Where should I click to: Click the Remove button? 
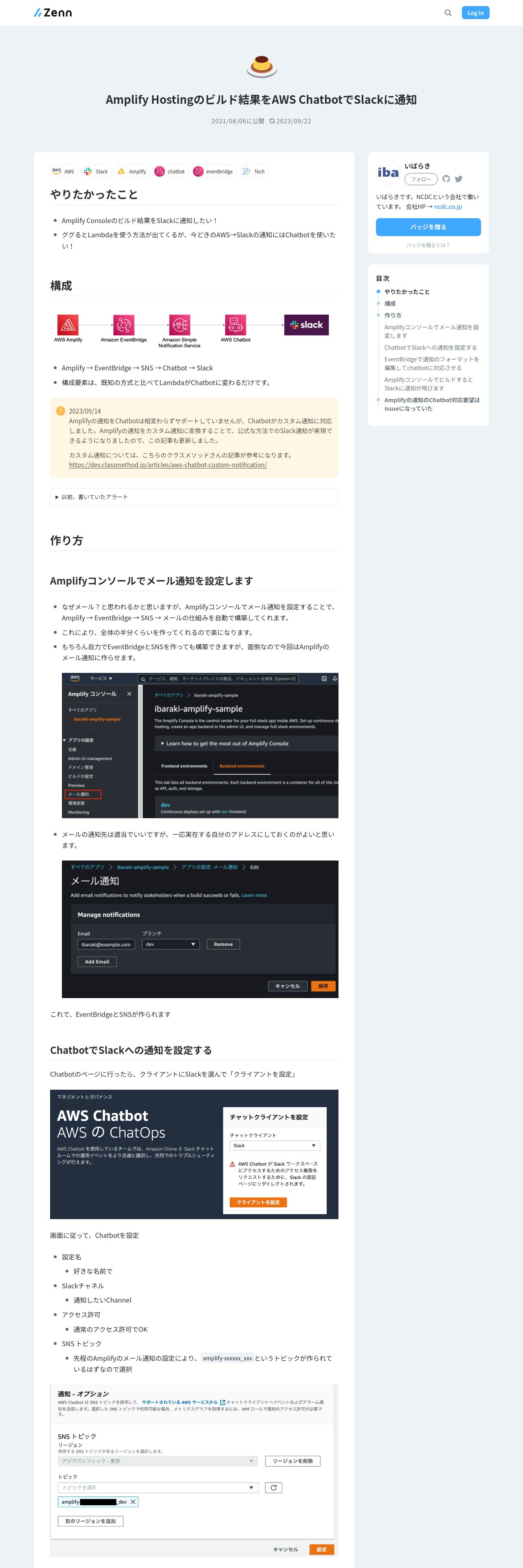click(224, 944)
